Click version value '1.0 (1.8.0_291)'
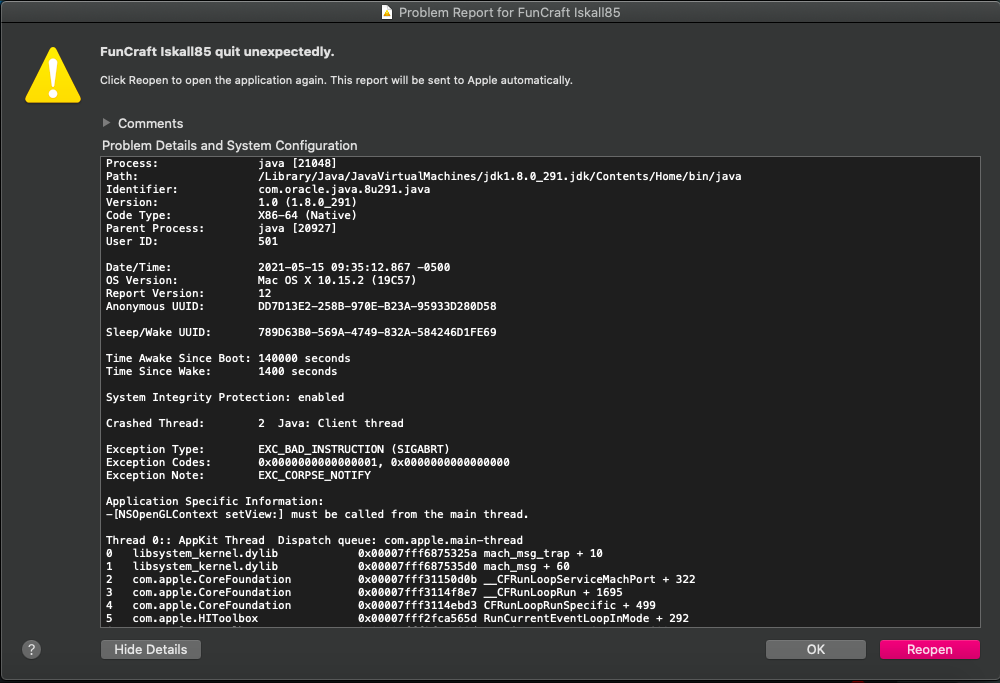This screenshot has height=683, width=1000. point(307,202)
